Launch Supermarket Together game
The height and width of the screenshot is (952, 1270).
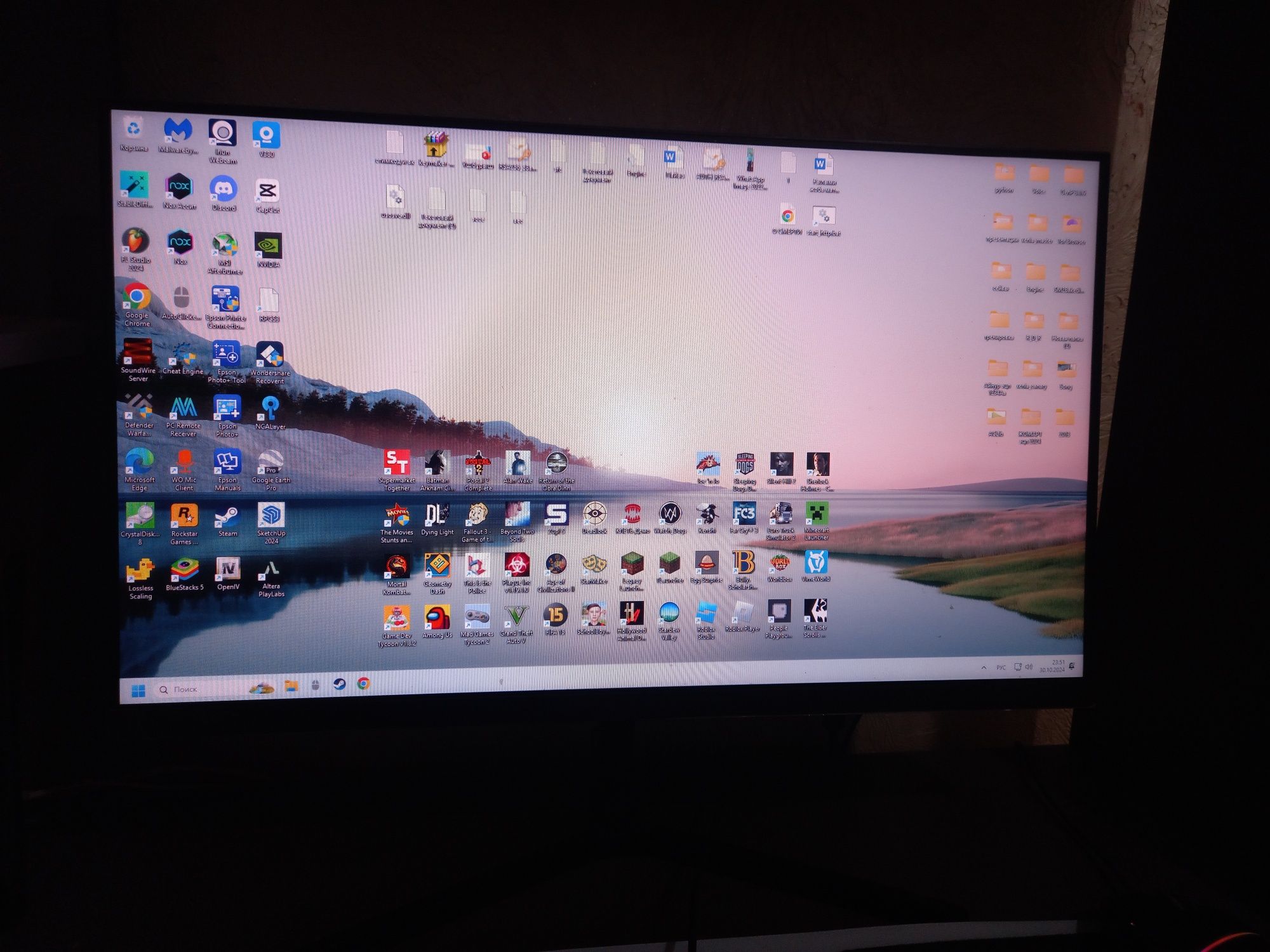tap(397, 470)
